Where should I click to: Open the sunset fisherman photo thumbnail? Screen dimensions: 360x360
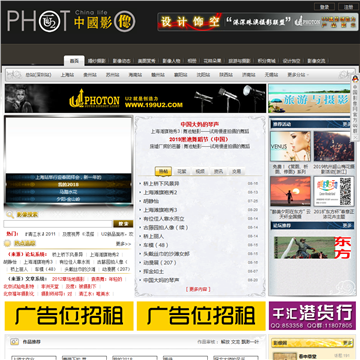pyautogui.click(x=290, y=192)
